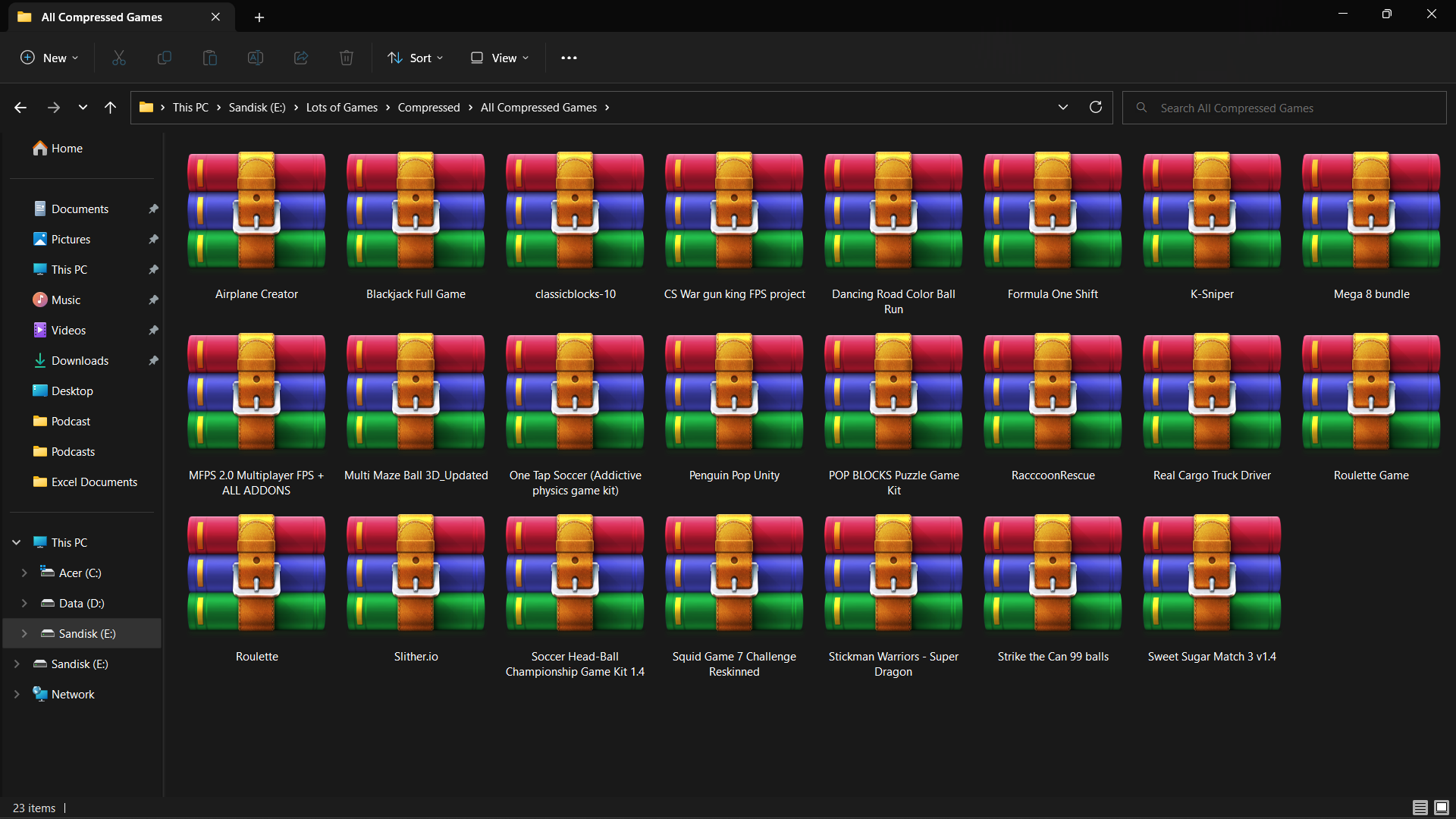The height and width of the screenshot is (819, 1456).
Task: Refresh the current folder view
Action: pyautogui.click(x=1095, y=107)
